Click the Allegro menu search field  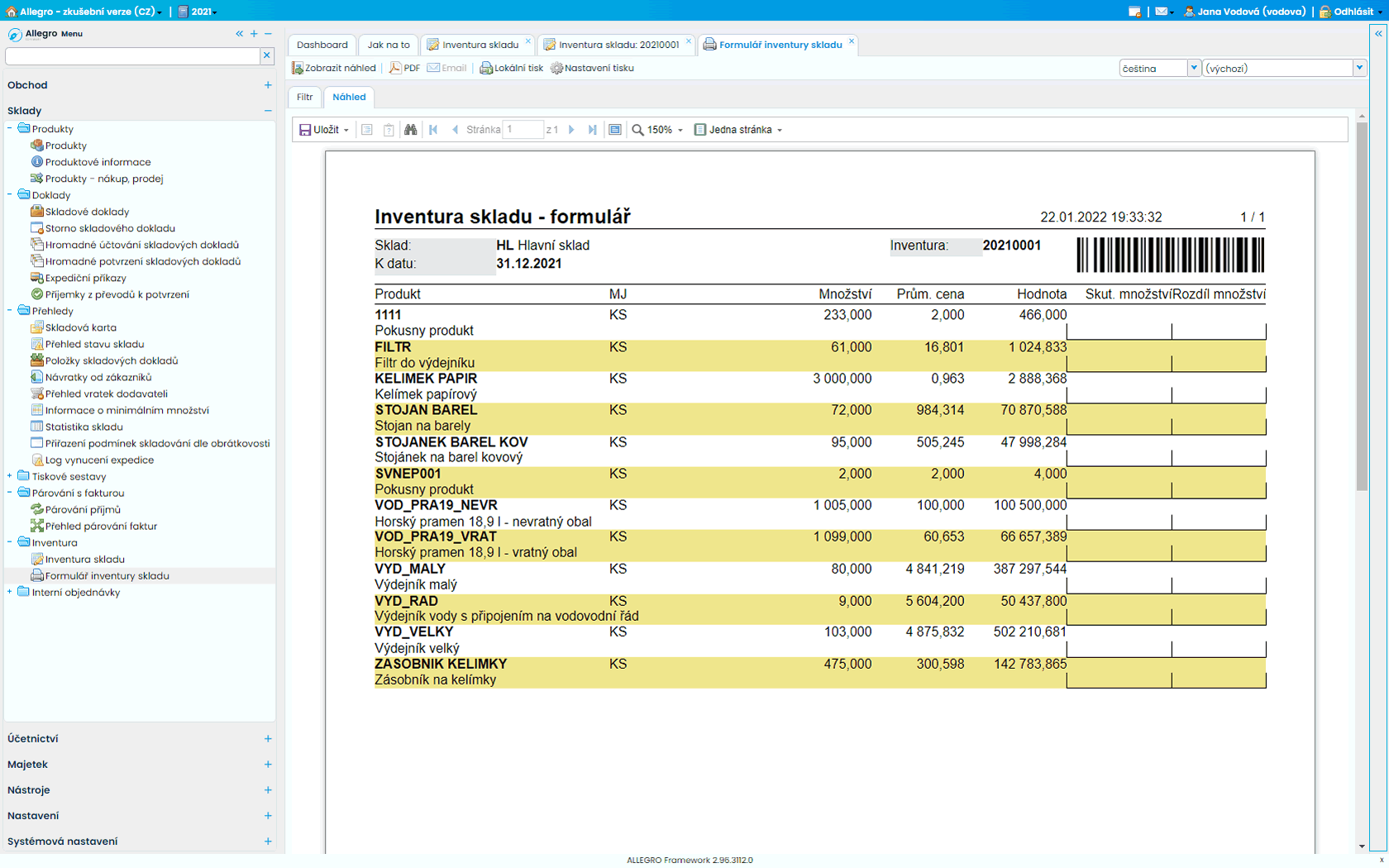tap(132, 55)
